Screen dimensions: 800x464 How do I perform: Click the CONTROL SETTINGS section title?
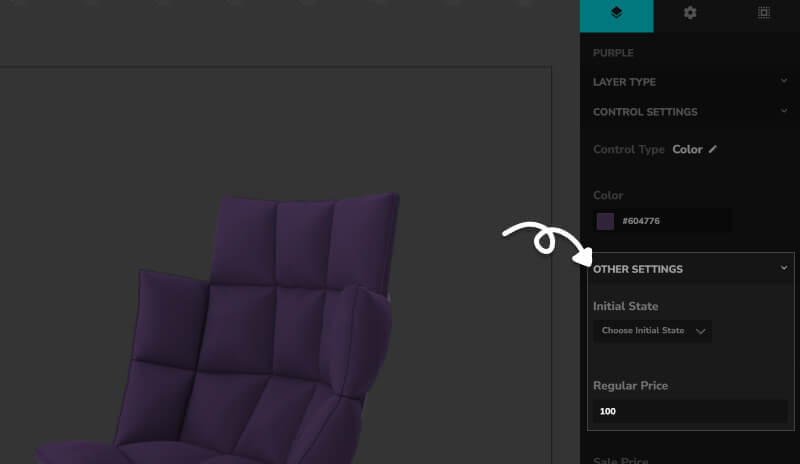pos(645,112)
